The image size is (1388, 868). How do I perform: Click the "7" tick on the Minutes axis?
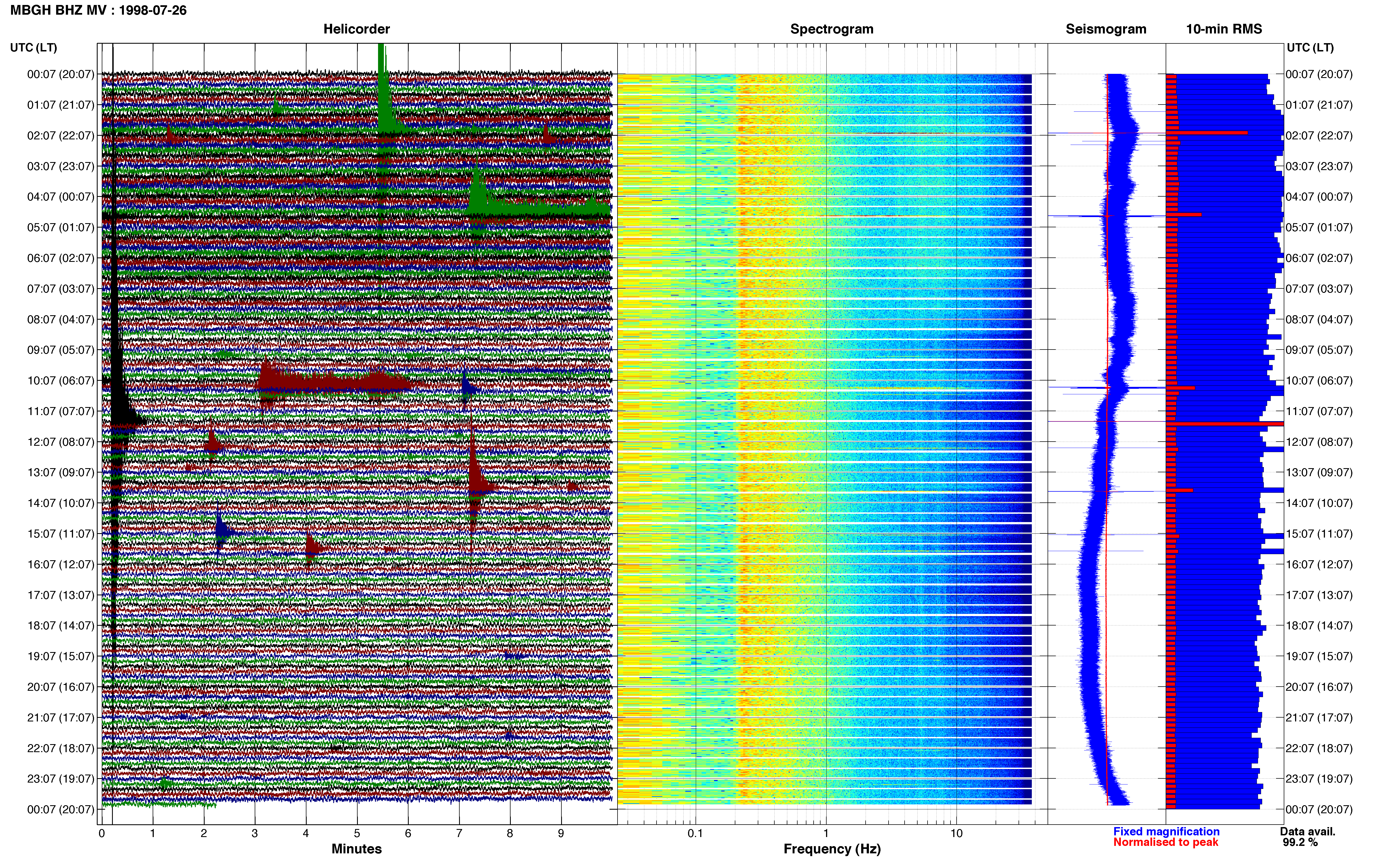coord(459,833)
